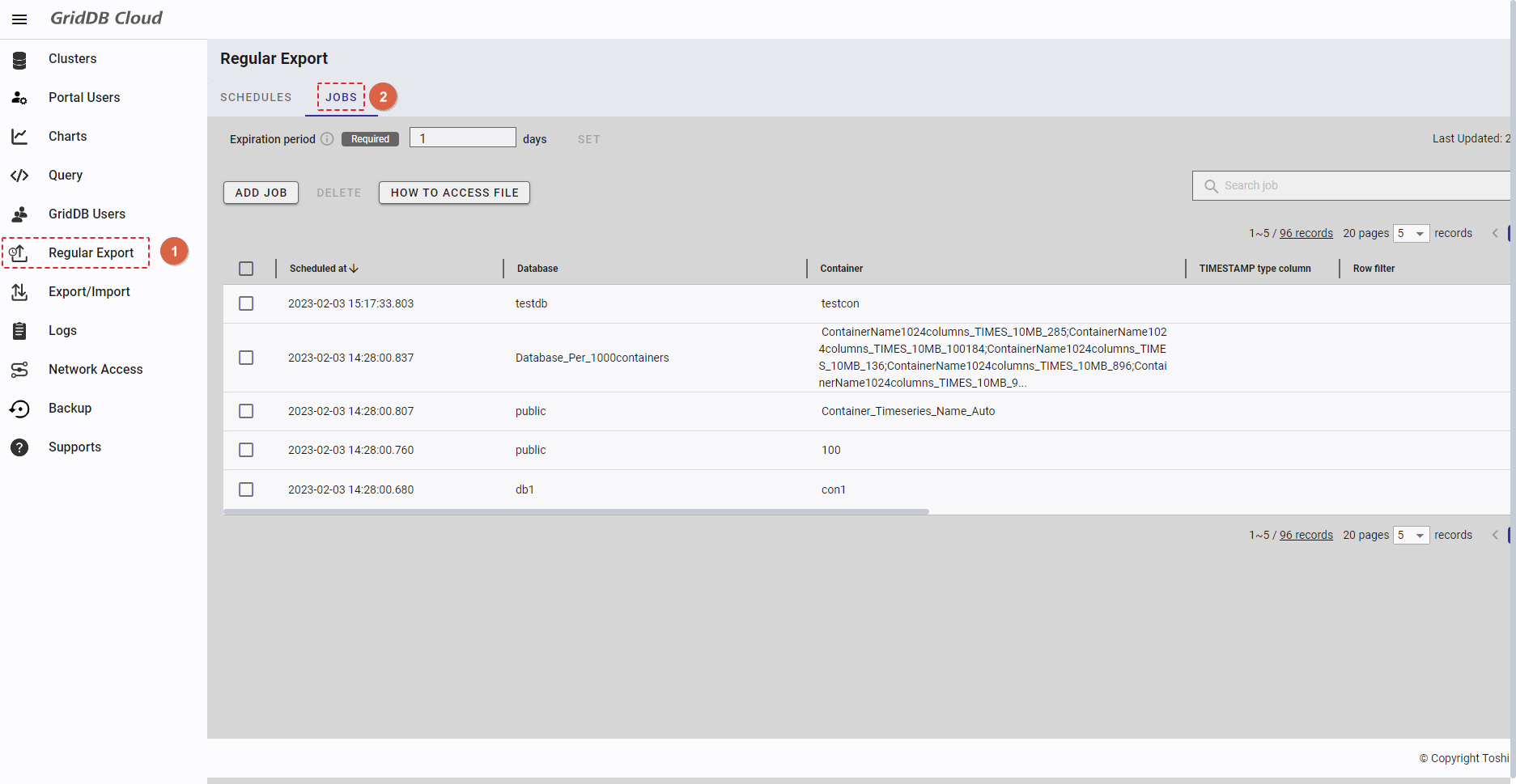
Task: Open Portal Users via its icon
Action: click(19, 98)
